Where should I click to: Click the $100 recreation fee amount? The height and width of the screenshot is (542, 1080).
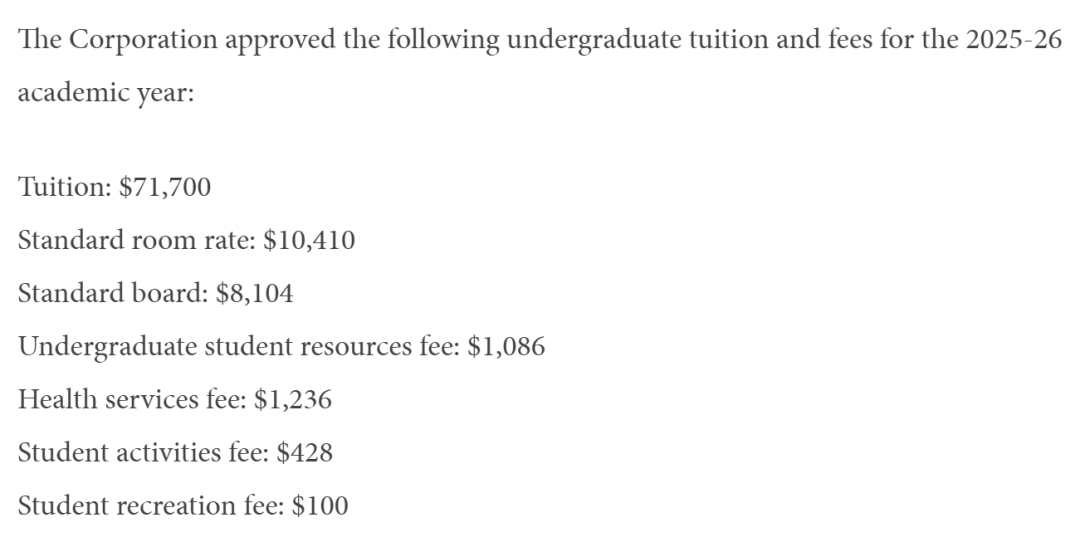point(320,506)
